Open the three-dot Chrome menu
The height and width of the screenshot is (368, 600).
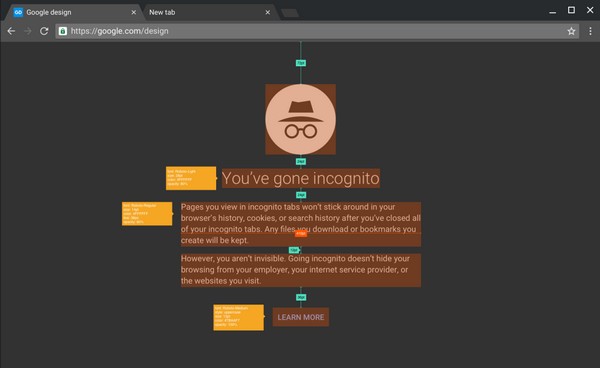coord(590,31)
